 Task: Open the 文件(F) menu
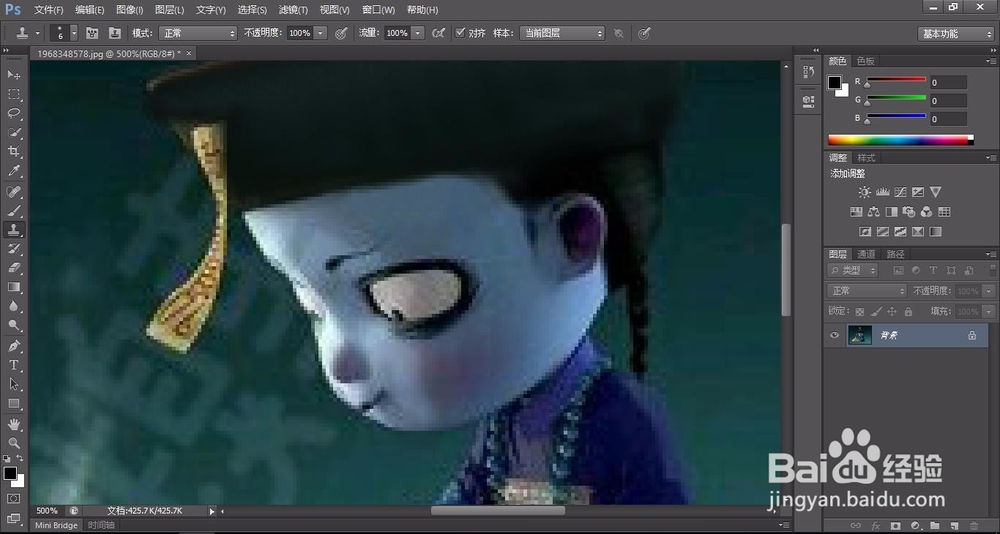click(48, 10)
